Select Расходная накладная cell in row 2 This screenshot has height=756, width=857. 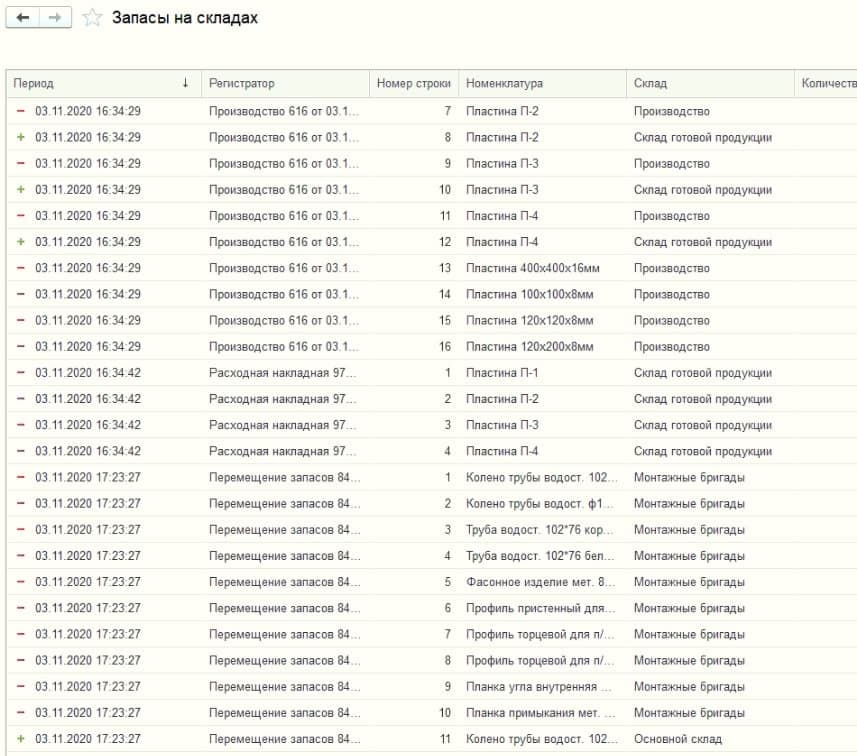[x=285, y=399]
